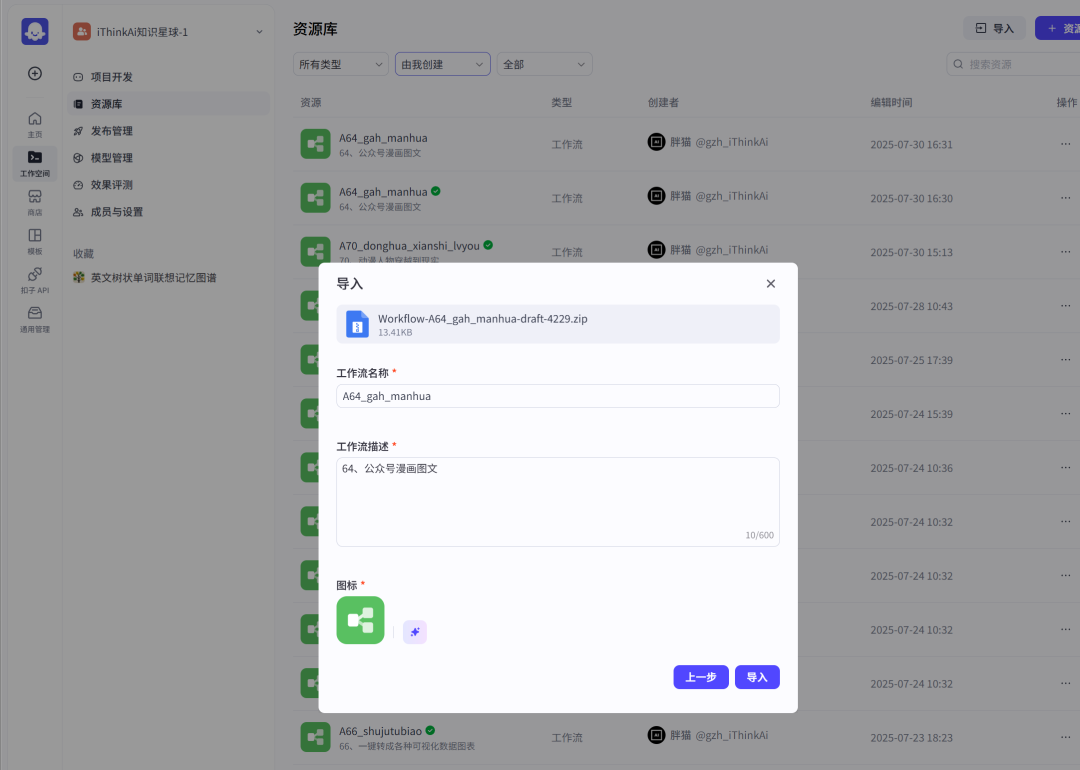Click creator avatar in 16:31 row
The image size is (1080, 770).
click(656, 142)
